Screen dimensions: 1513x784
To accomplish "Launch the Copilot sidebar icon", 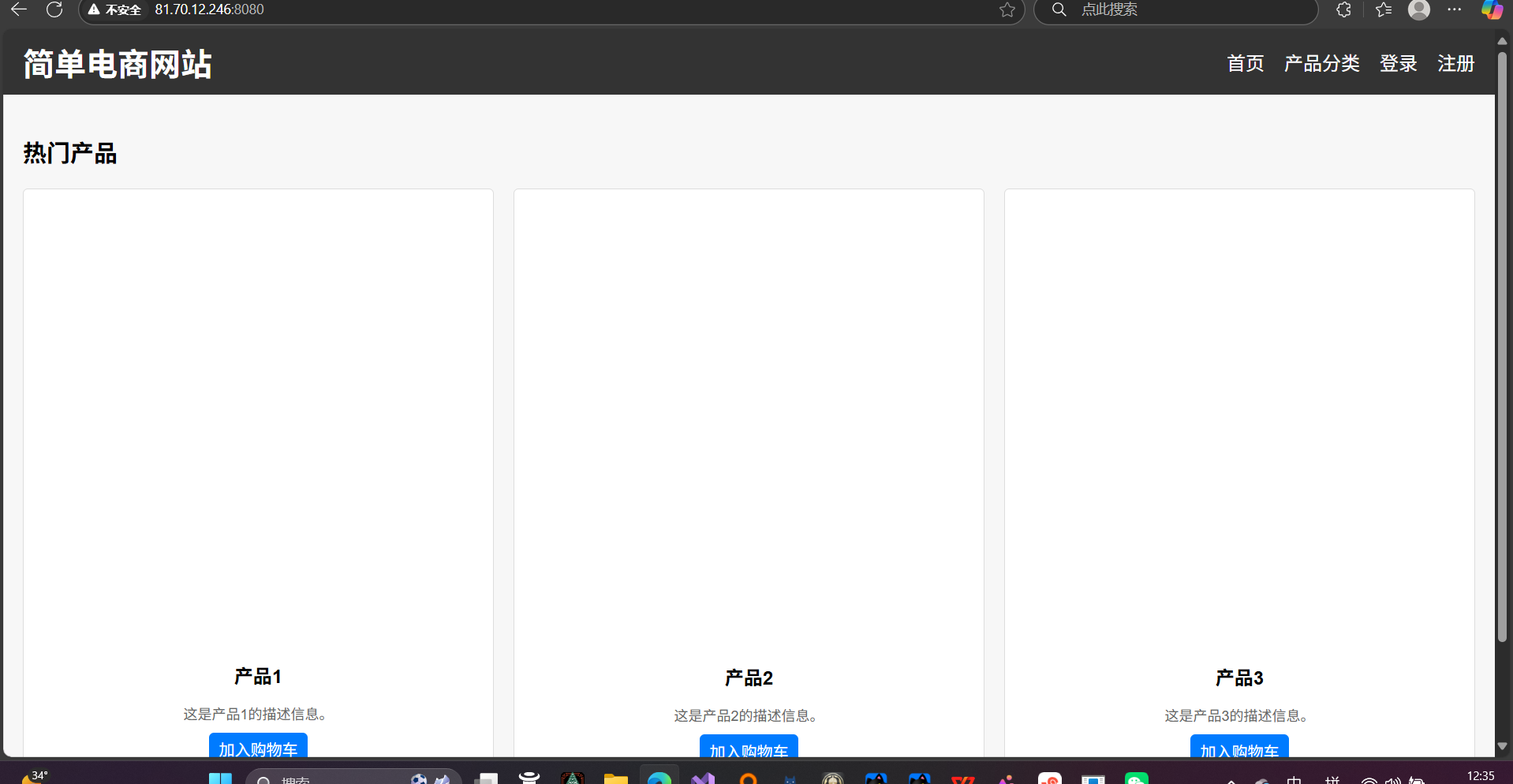I will coord(1492,9).
